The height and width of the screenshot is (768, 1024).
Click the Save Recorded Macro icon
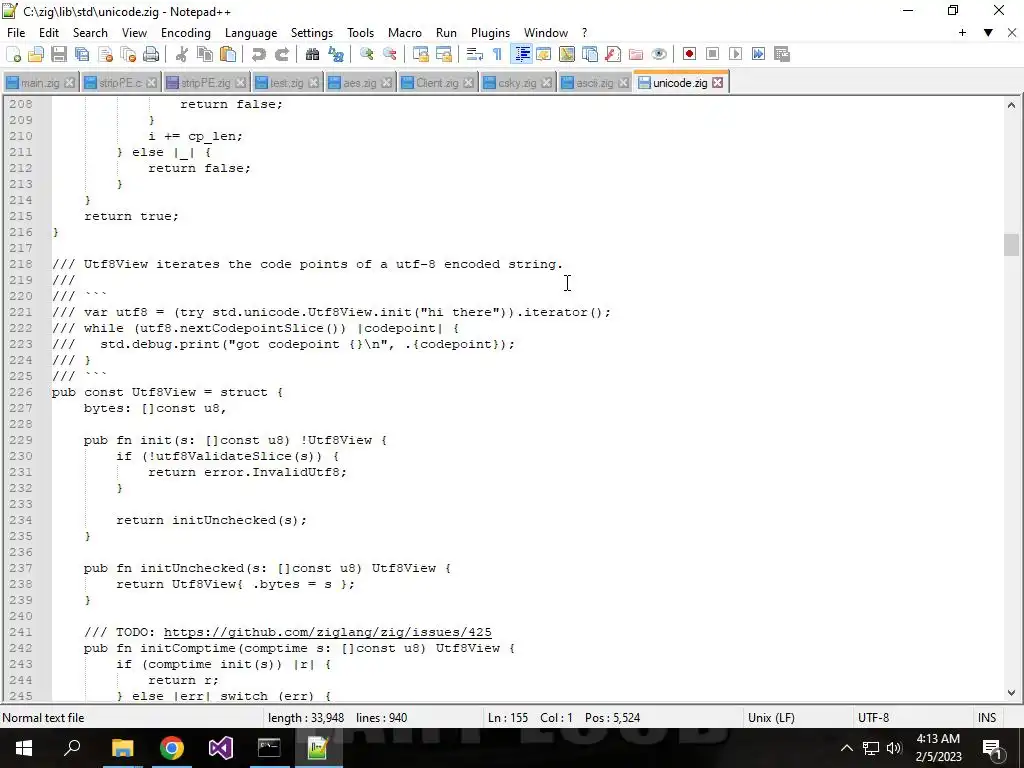pyautogui.click(x=782, y=54)
